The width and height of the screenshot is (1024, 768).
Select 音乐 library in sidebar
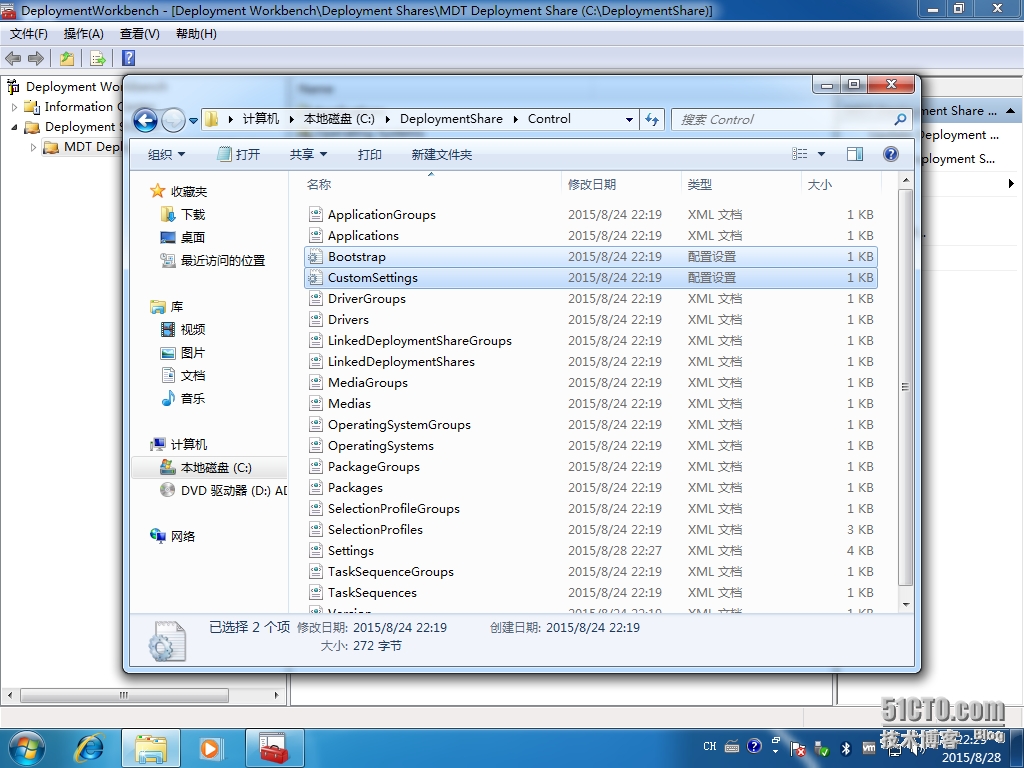tap(183, 398)
